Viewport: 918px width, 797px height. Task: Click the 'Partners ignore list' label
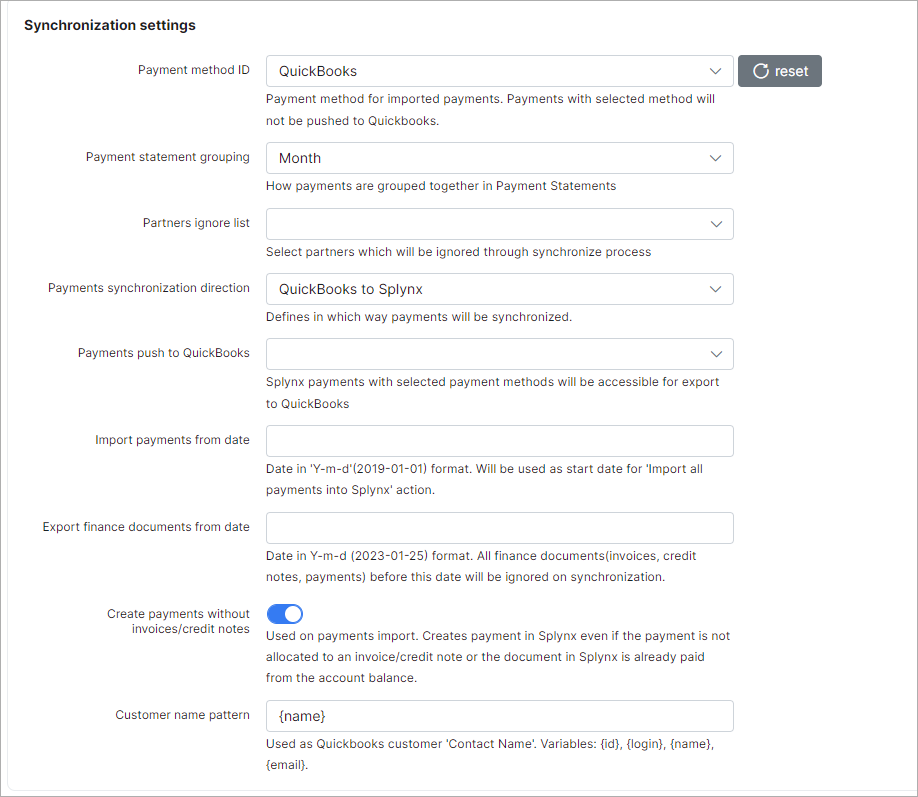[x=196, y=223]
